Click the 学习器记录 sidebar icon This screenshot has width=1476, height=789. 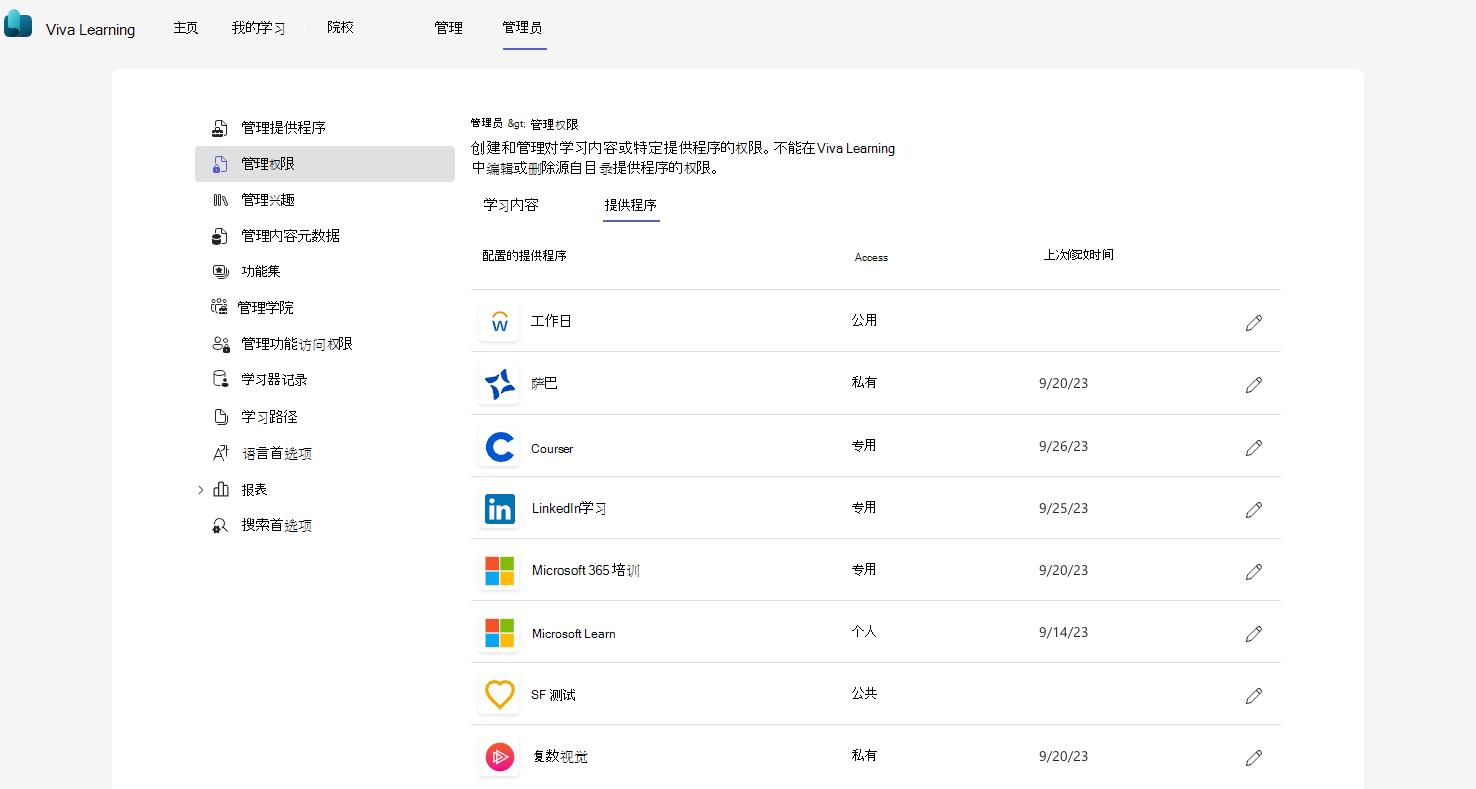click(220, 380)
